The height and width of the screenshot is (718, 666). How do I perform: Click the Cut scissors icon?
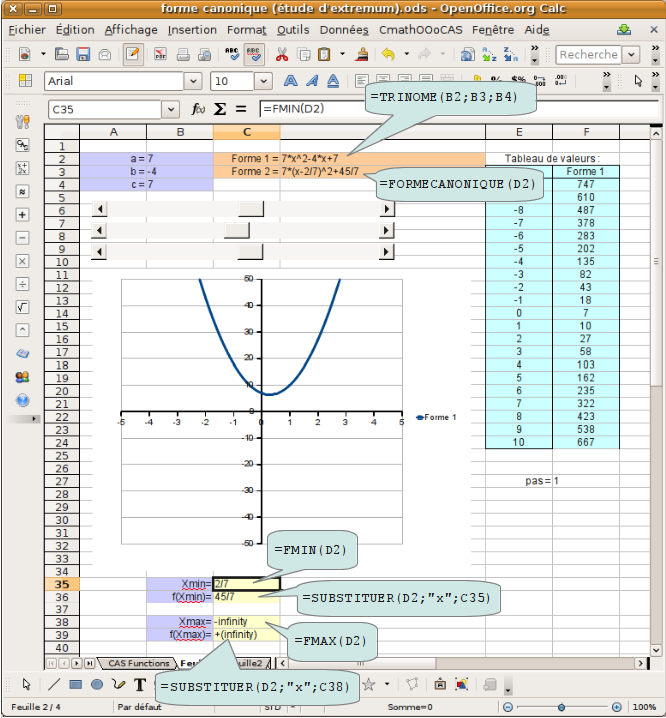(x=281, y=54)
